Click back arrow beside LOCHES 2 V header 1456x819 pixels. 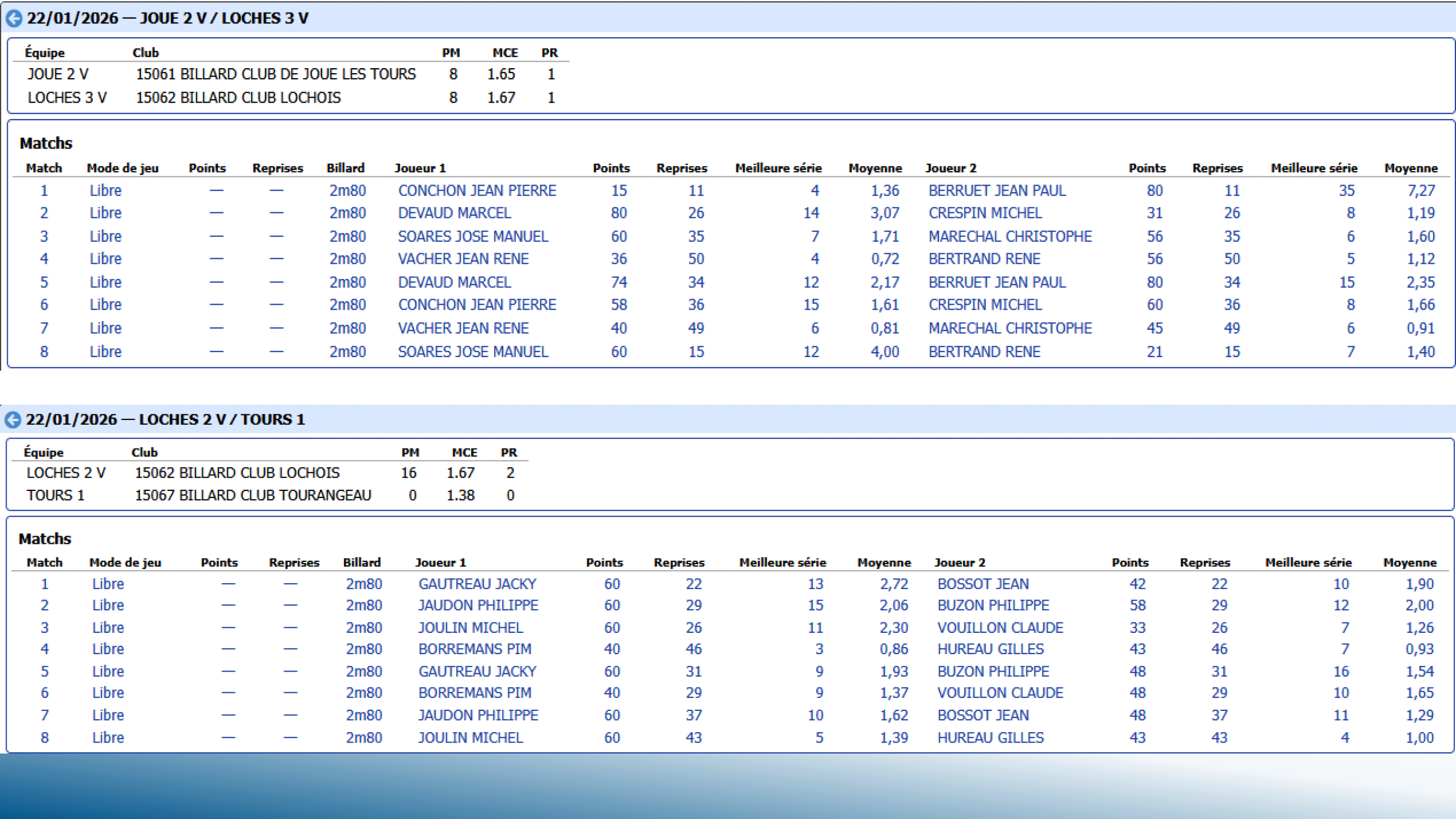pyautogui.click(x=13, y=420)
